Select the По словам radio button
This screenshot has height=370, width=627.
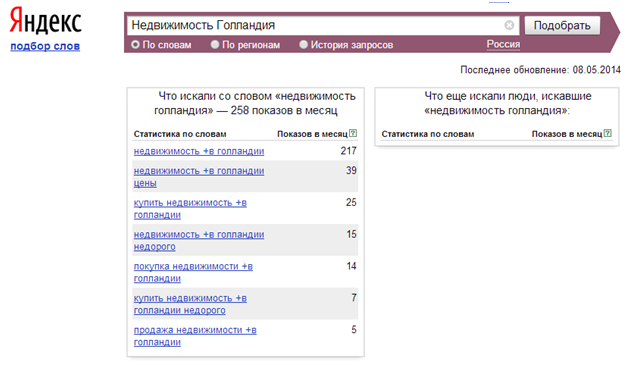pyautogui.click(x=135, y=44)
